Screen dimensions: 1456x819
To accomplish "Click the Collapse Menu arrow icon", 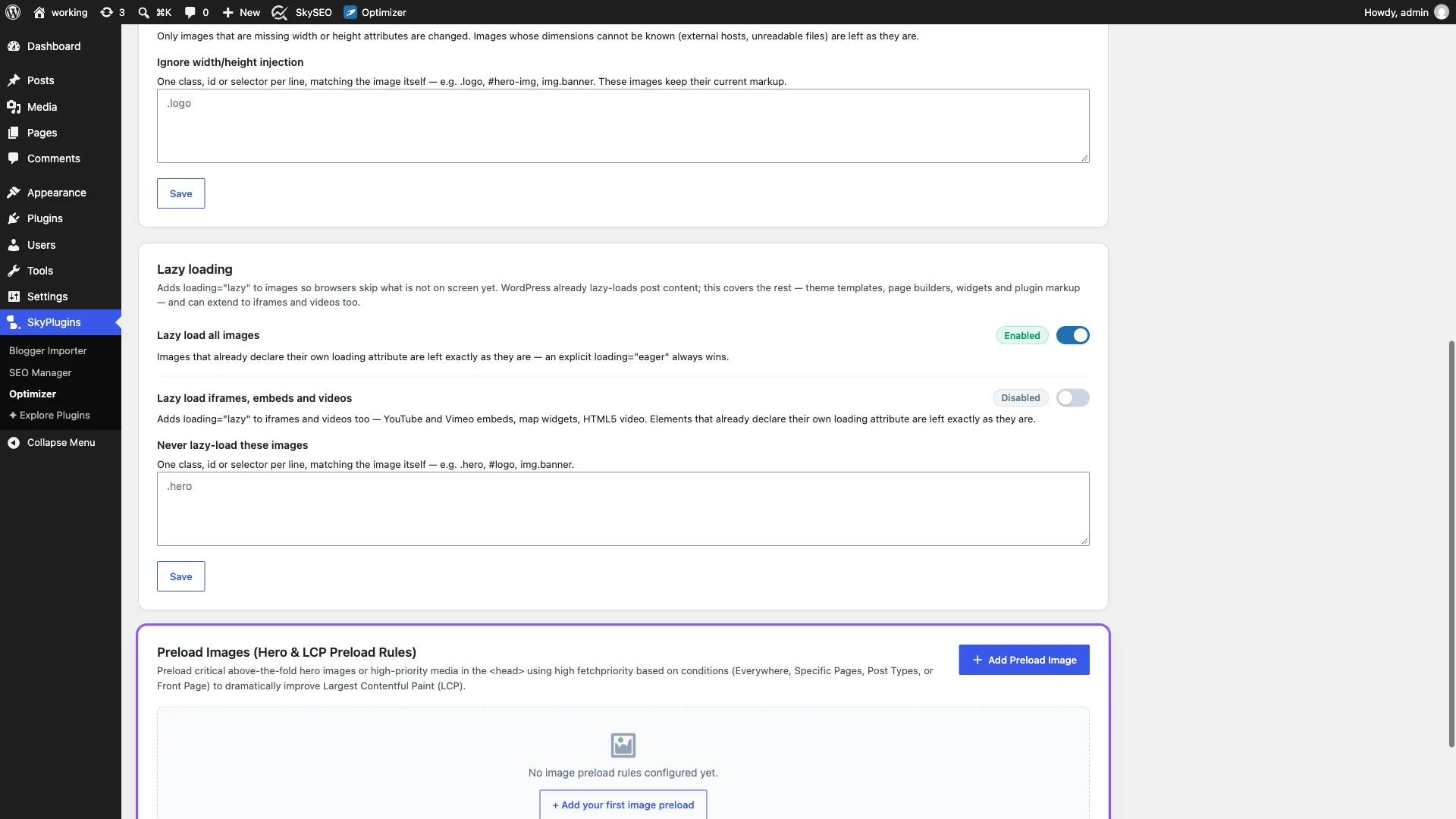I will tap(14, 443).
